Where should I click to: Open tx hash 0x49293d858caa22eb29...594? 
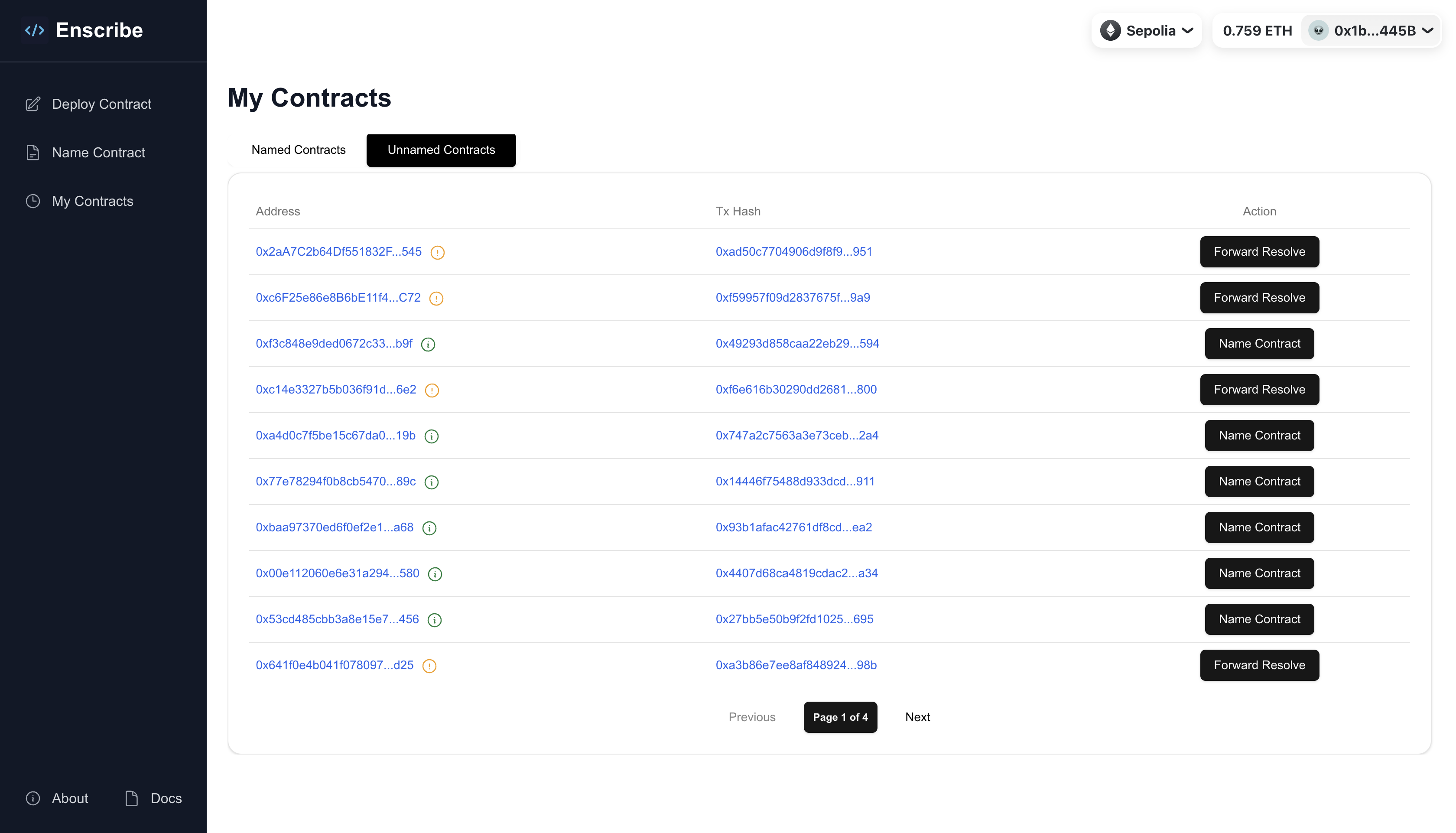coord(797,343)
